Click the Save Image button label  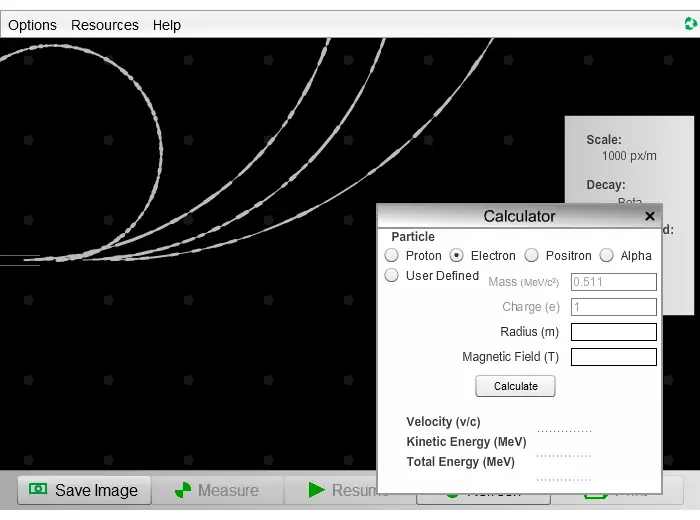(x=96, y=490)
